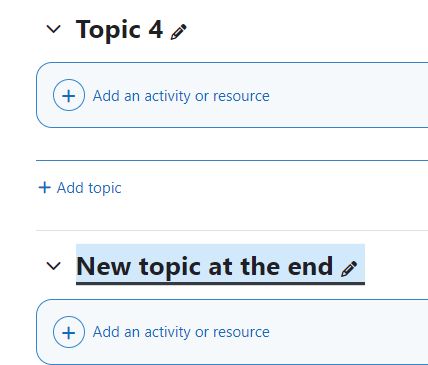The width and height of the screenshot is (428, 365).
Task: Click the blue divider line above Add topic
Action: [232, 160]
